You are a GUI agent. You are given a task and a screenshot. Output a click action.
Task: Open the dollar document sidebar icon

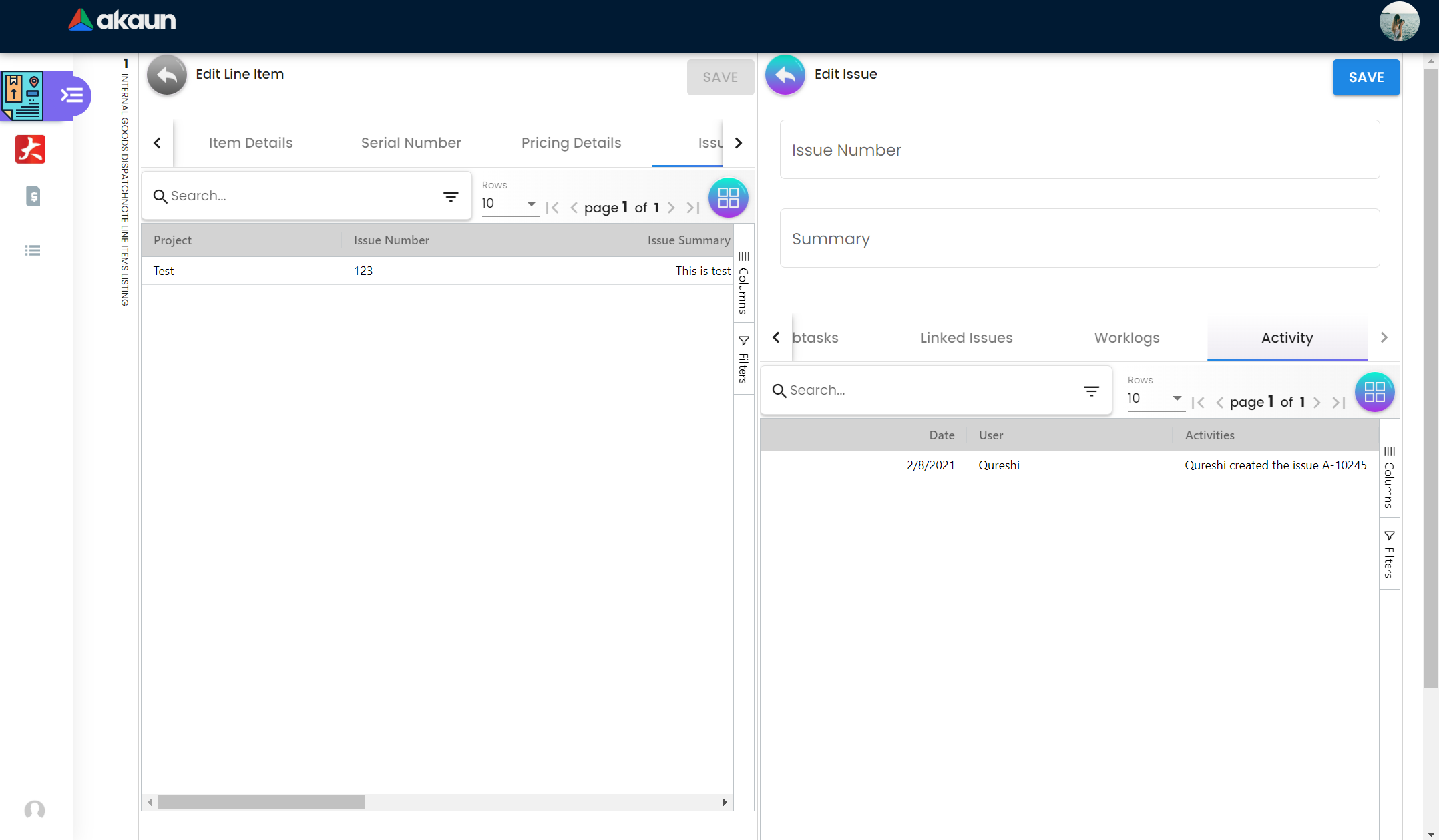[x=33, y=196]
